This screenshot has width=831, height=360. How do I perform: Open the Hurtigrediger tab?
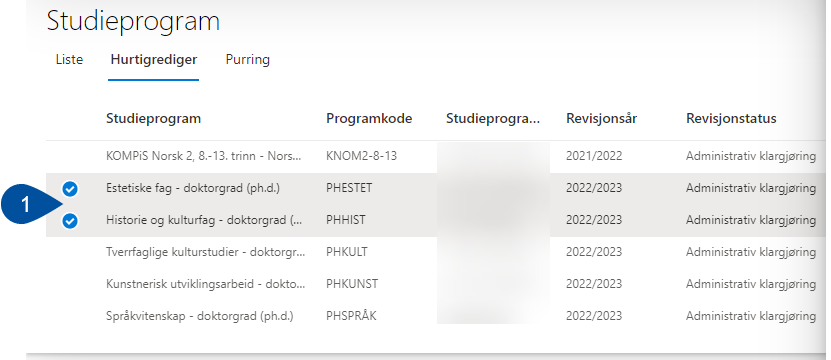(x=154, y=59)
